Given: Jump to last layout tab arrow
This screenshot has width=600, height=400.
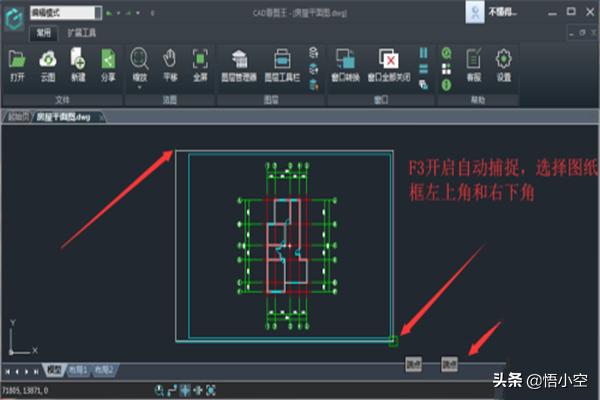Looking at the screenshot, I should point(36,371).
